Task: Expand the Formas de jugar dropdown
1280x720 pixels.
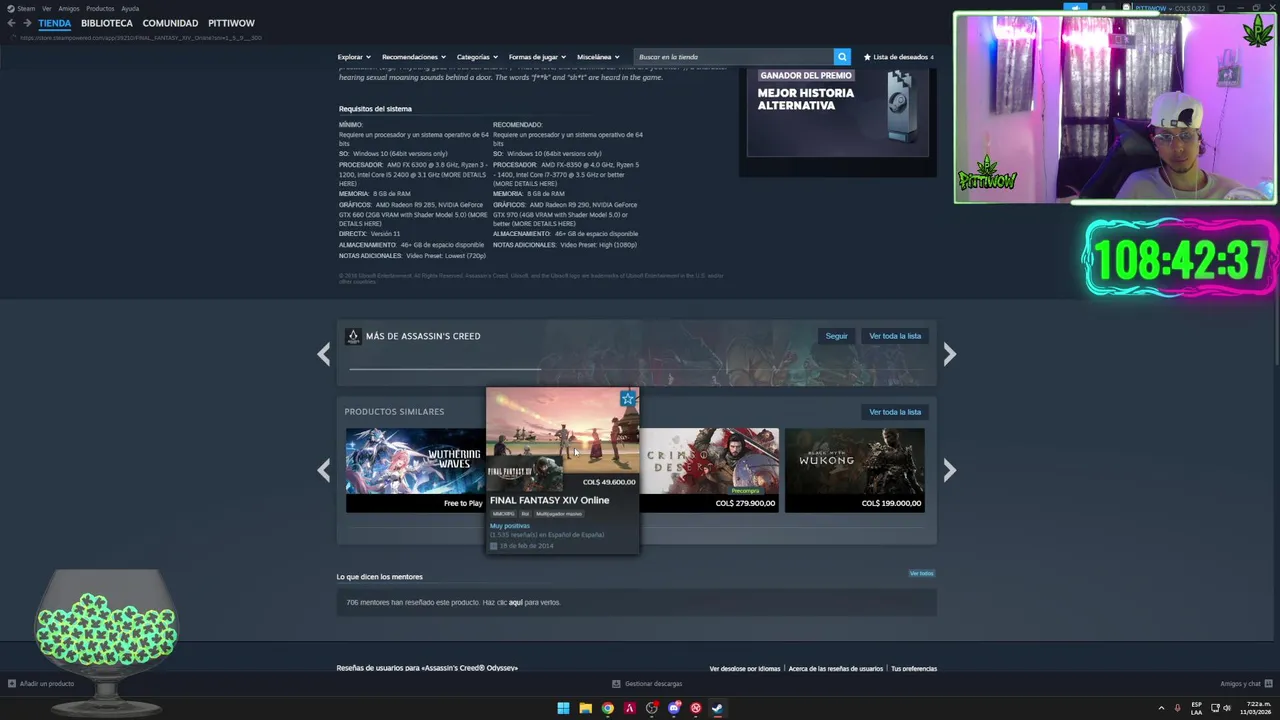Action: click(537, 57)
